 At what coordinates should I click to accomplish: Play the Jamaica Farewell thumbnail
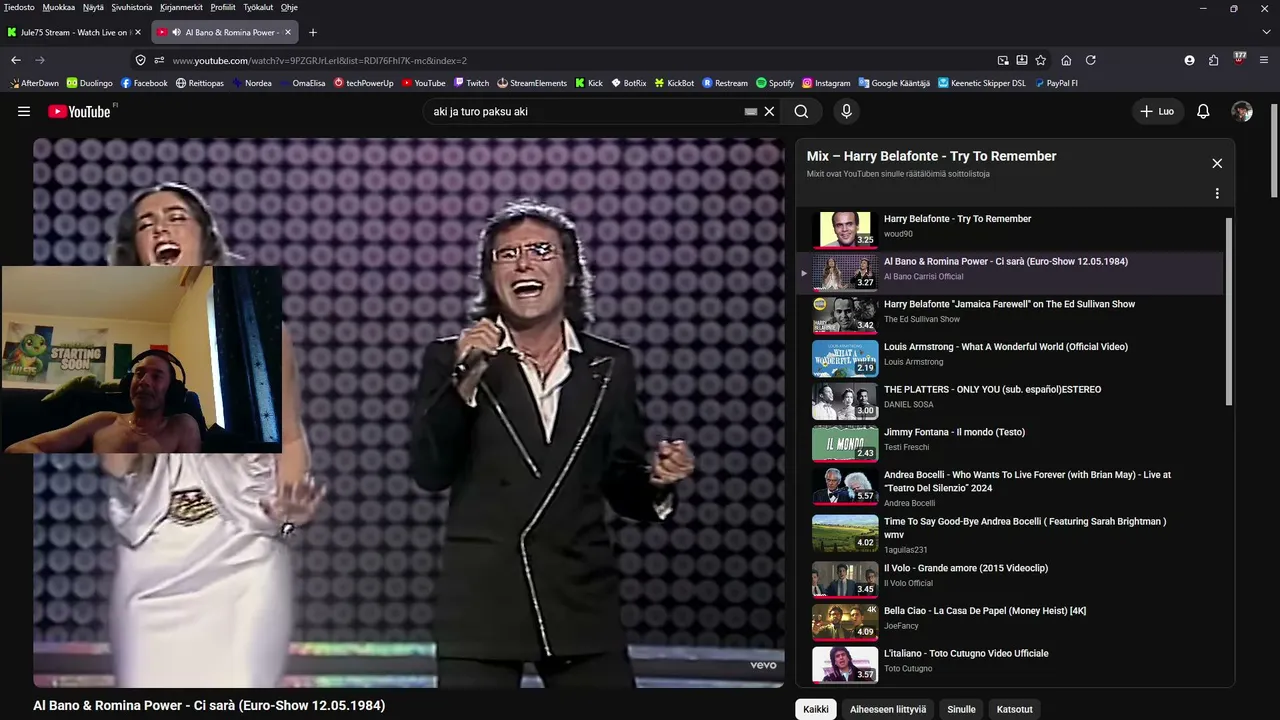845,314
